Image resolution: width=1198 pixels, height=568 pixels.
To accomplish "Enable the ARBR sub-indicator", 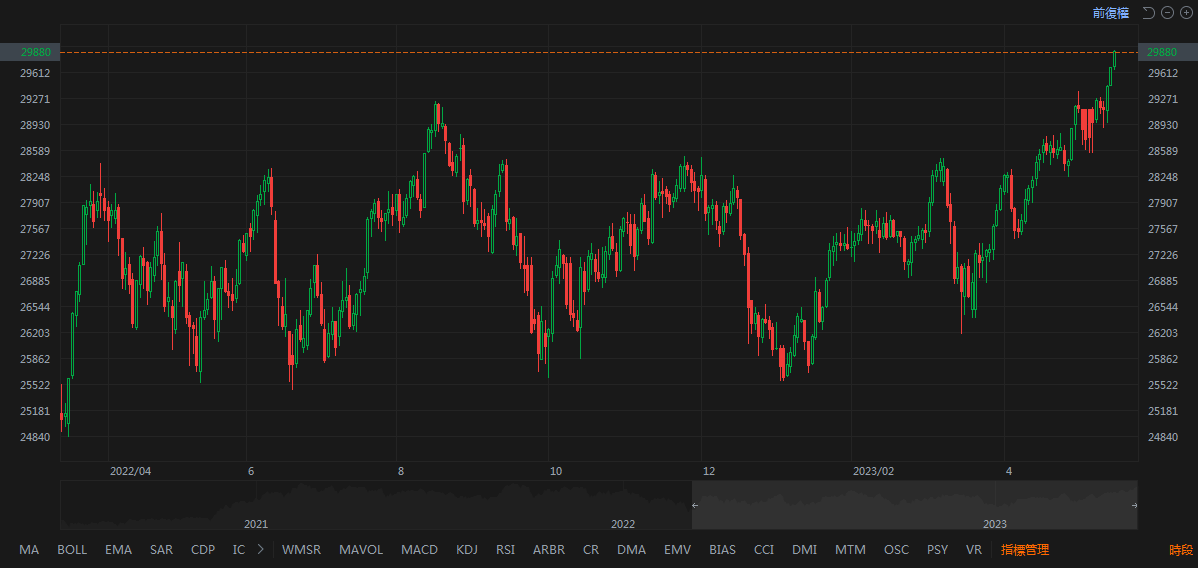I will pyautogui.click(x=549, y=550).
